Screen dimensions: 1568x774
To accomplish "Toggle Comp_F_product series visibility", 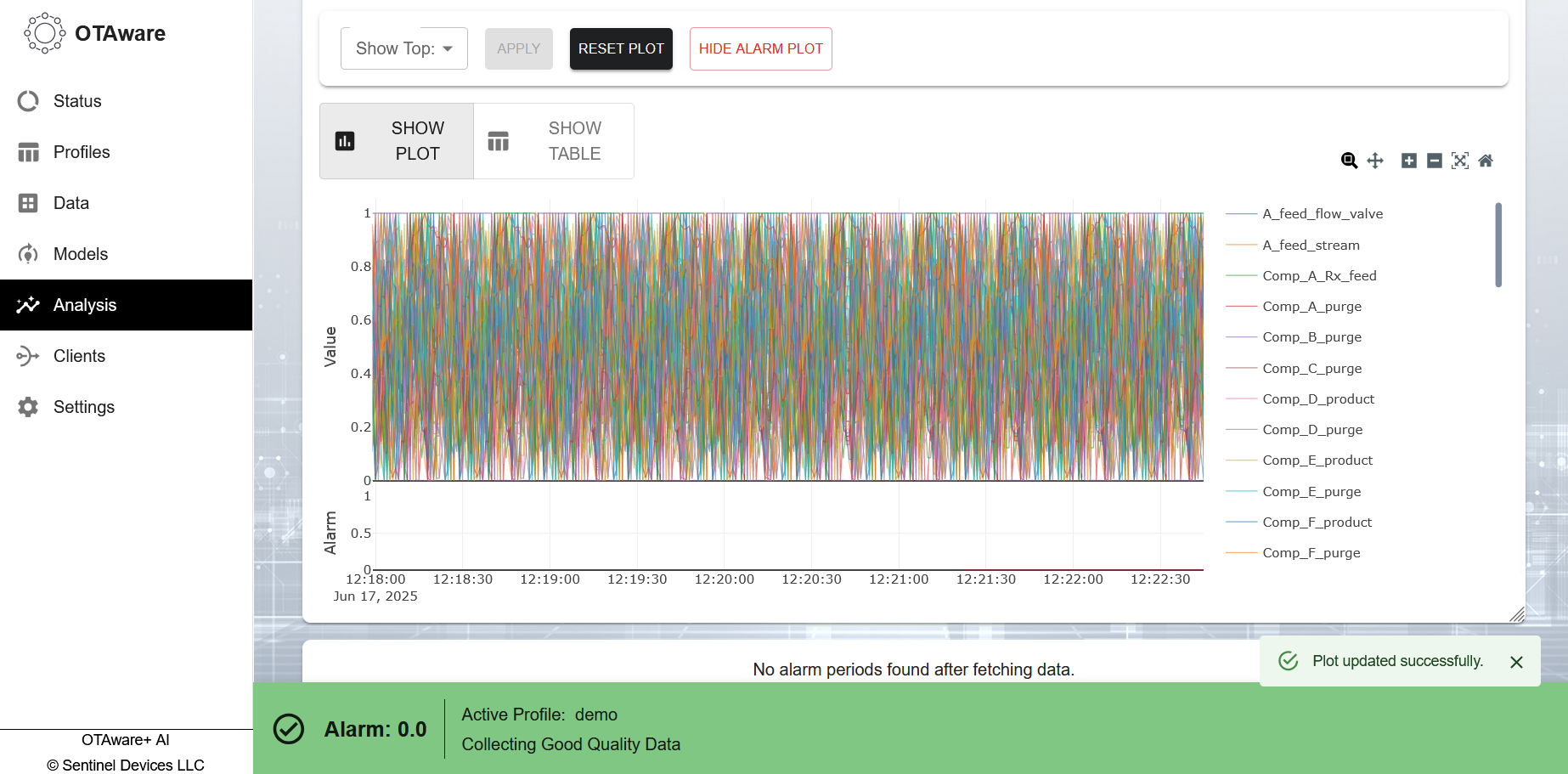I will point(1317,523).
